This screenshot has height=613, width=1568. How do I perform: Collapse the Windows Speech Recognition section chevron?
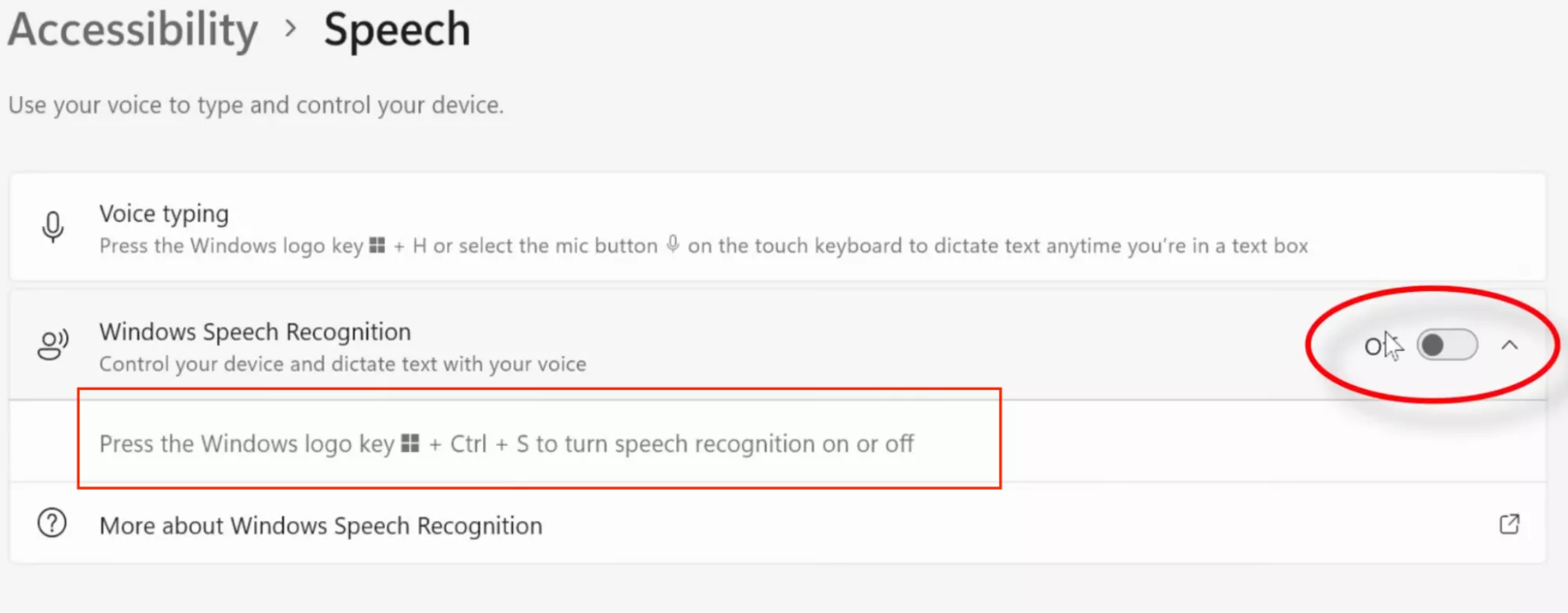click(1511, 345)
